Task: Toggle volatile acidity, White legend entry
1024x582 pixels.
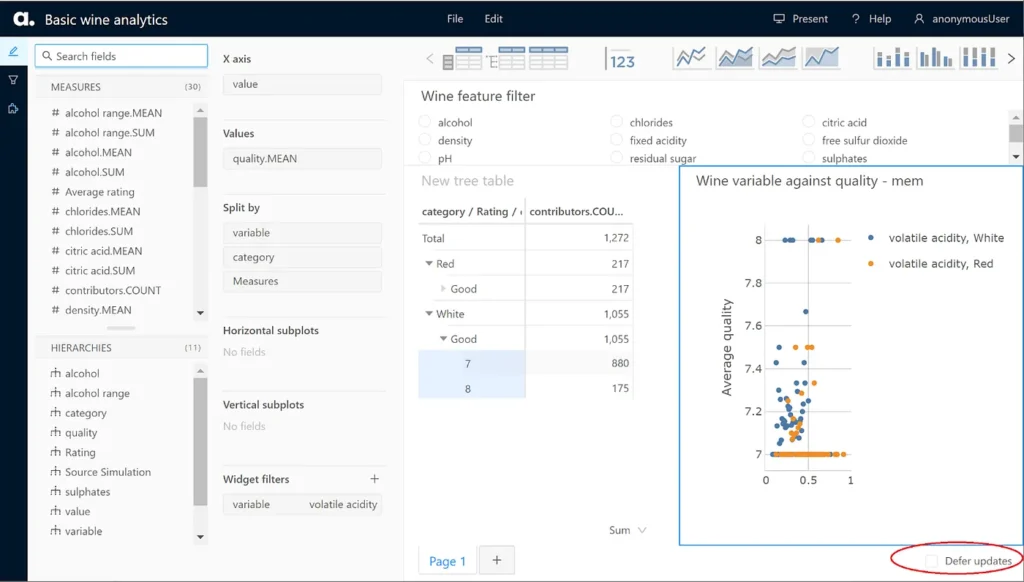Action: (935, 238)
